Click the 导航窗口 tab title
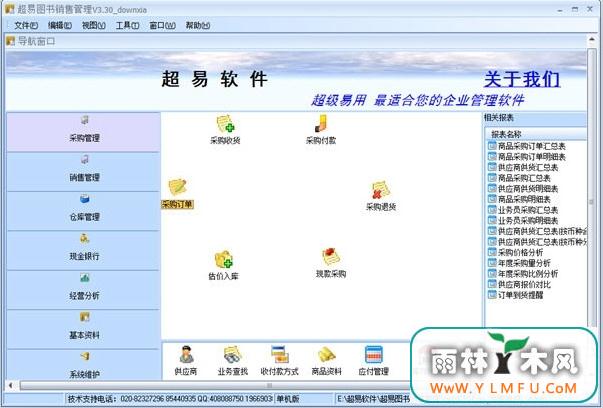Viewport: 603px width, 408px height. click(x=37, y=41)
